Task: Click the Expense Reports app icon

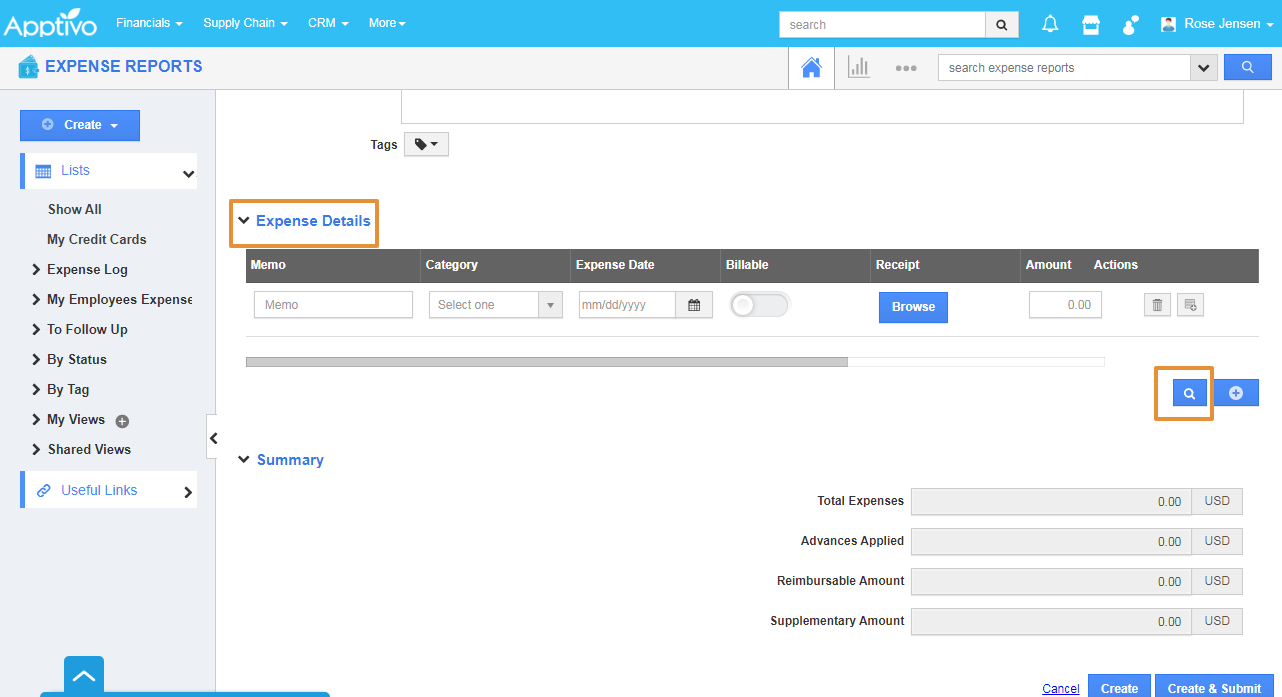Action: click(28, 67)
